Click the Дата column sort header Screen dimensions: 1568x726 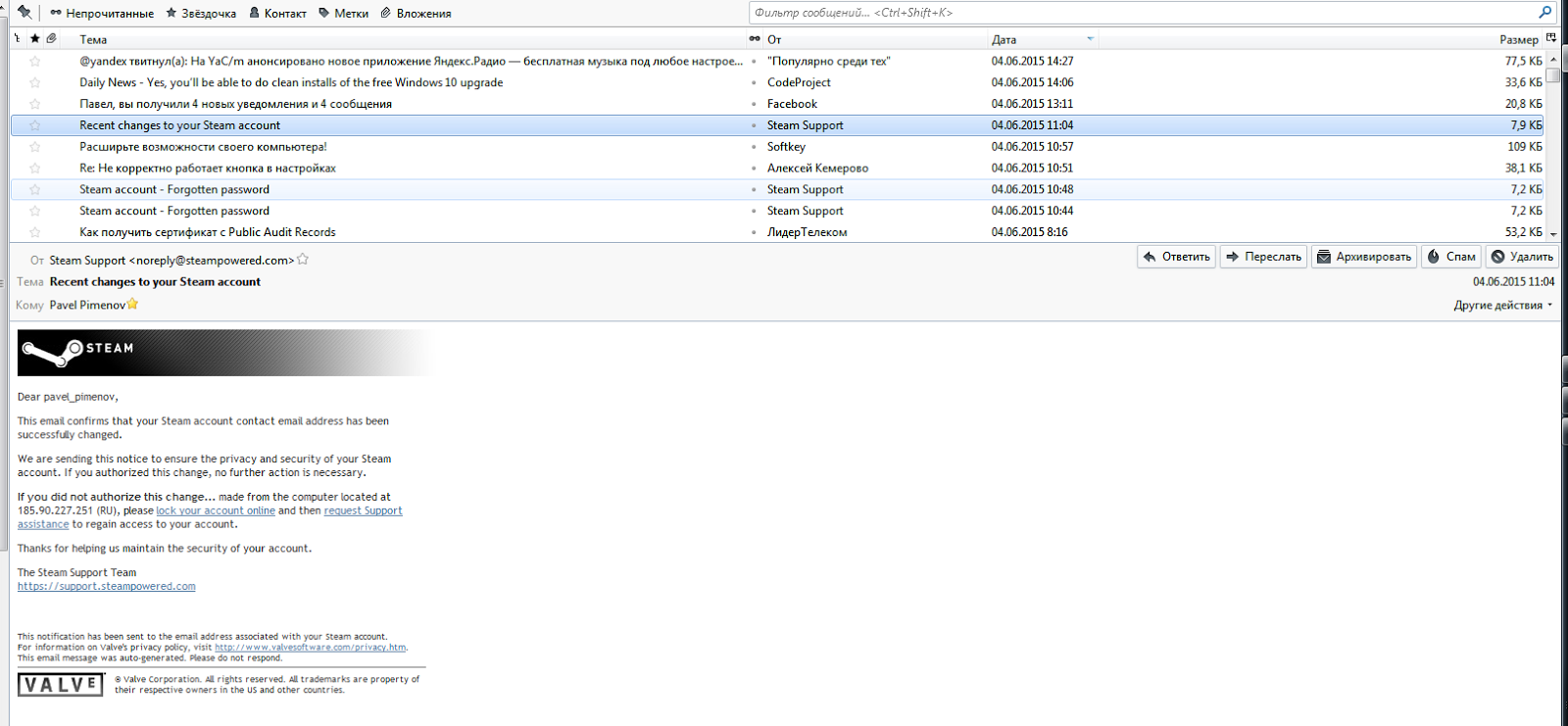click(x=1043, y=39)
